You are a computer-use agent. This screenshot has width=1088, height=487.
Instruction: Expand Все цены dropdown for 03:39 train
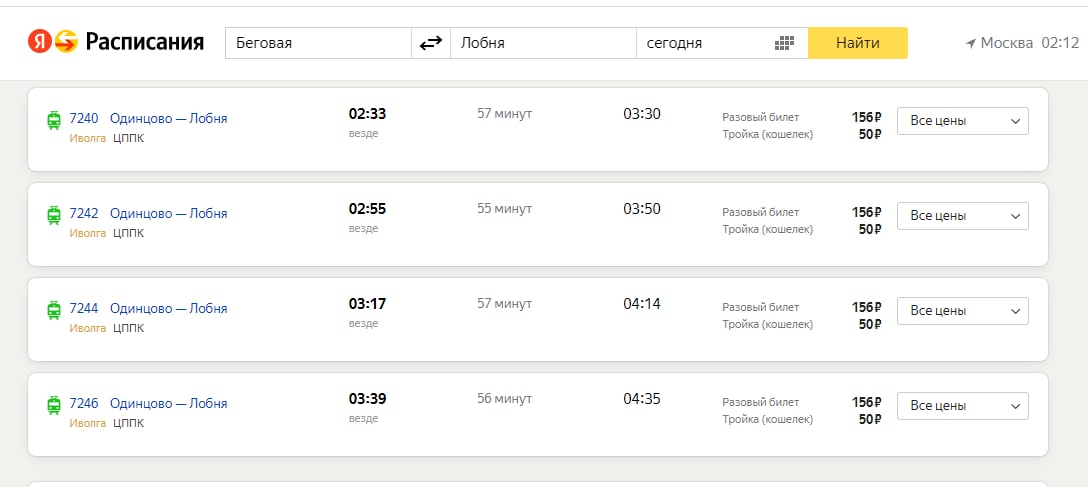coord(962,406)
